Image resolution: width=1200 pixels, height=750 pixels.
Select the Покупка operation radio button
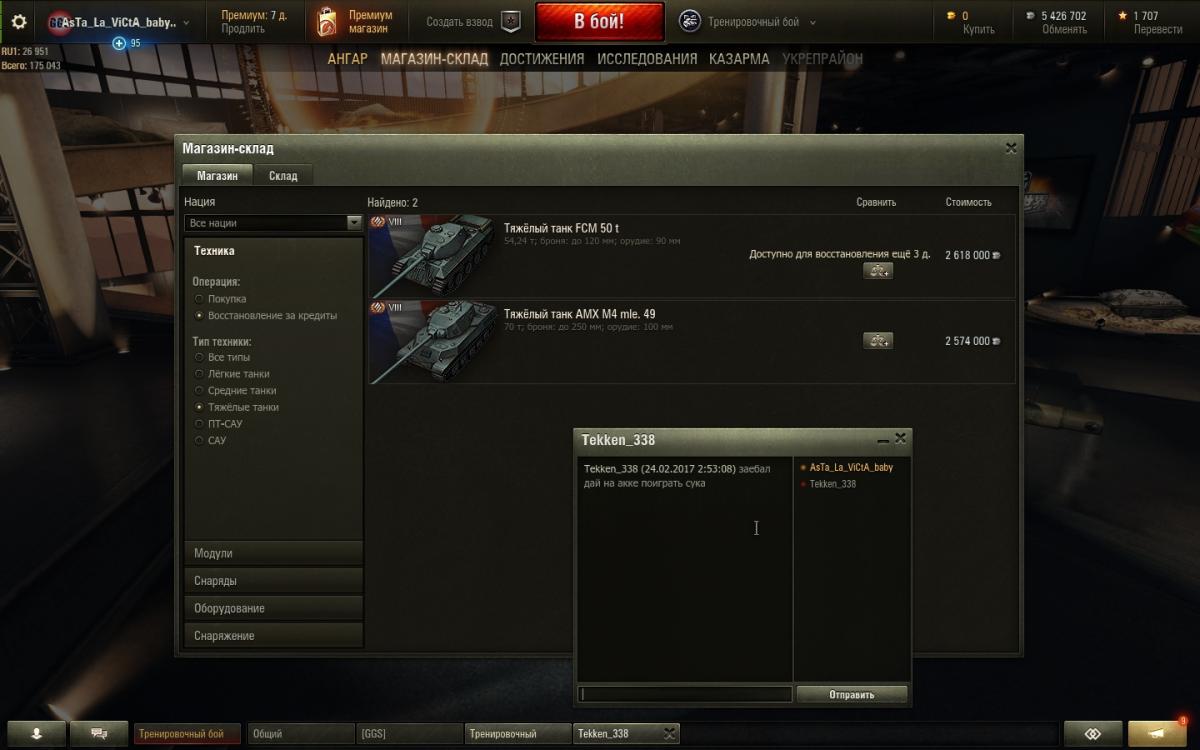(x=199, y=299)
